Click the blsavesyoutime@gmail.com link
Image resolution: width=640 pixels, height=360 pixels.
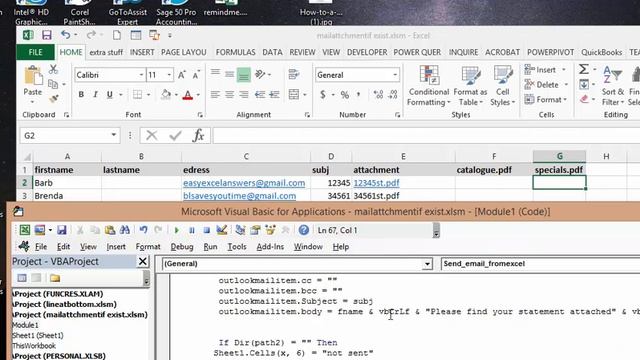240,196
